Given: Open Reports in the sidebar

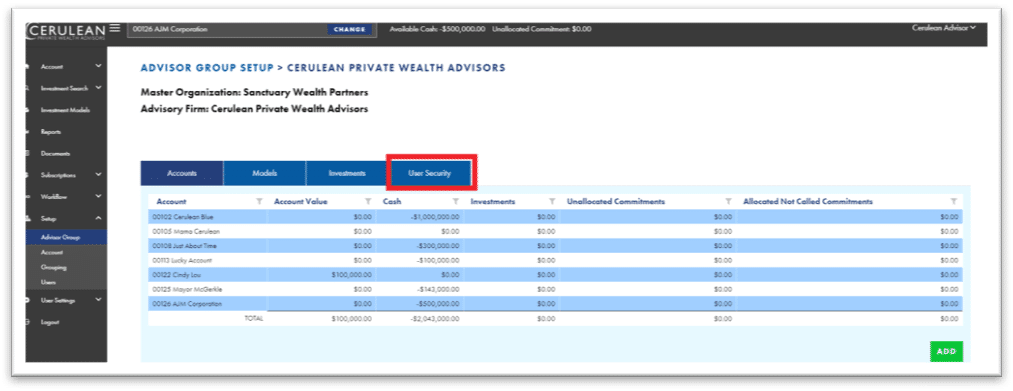Looking at the screenshot, I should [x=51, y=132].
